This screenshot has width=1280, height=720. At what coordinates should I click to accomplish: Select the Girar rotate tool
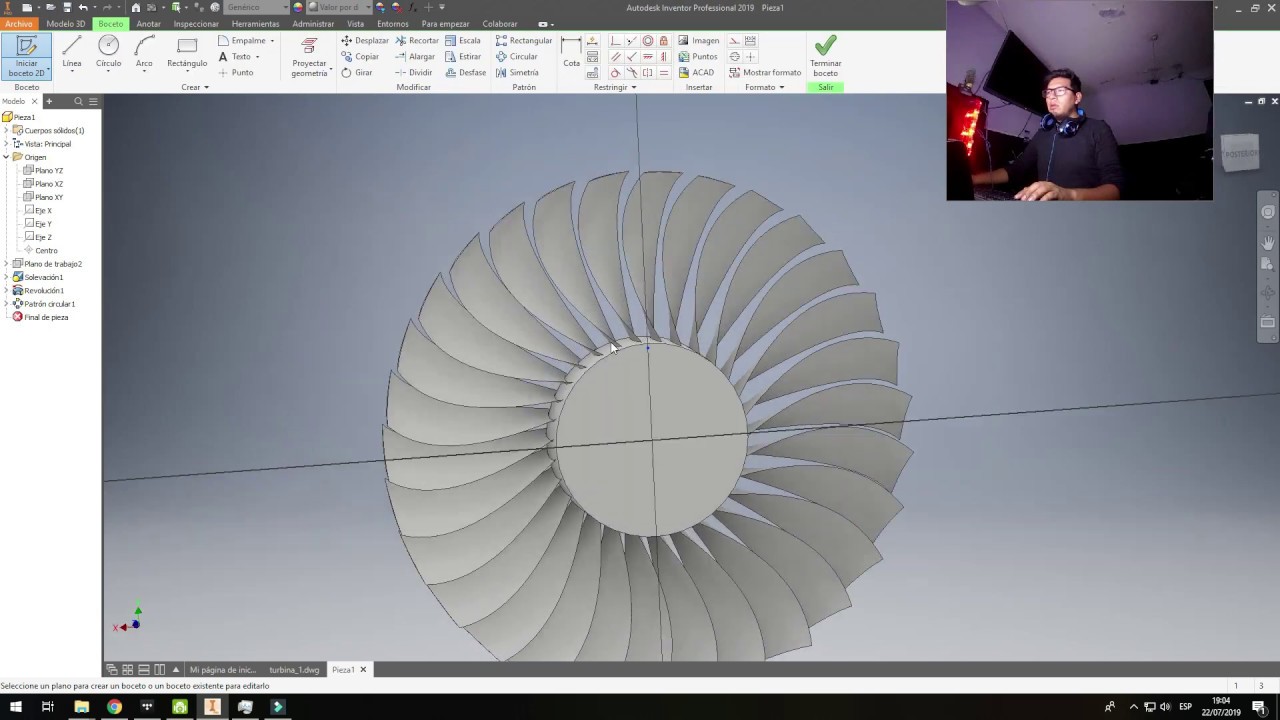[357, 73]
